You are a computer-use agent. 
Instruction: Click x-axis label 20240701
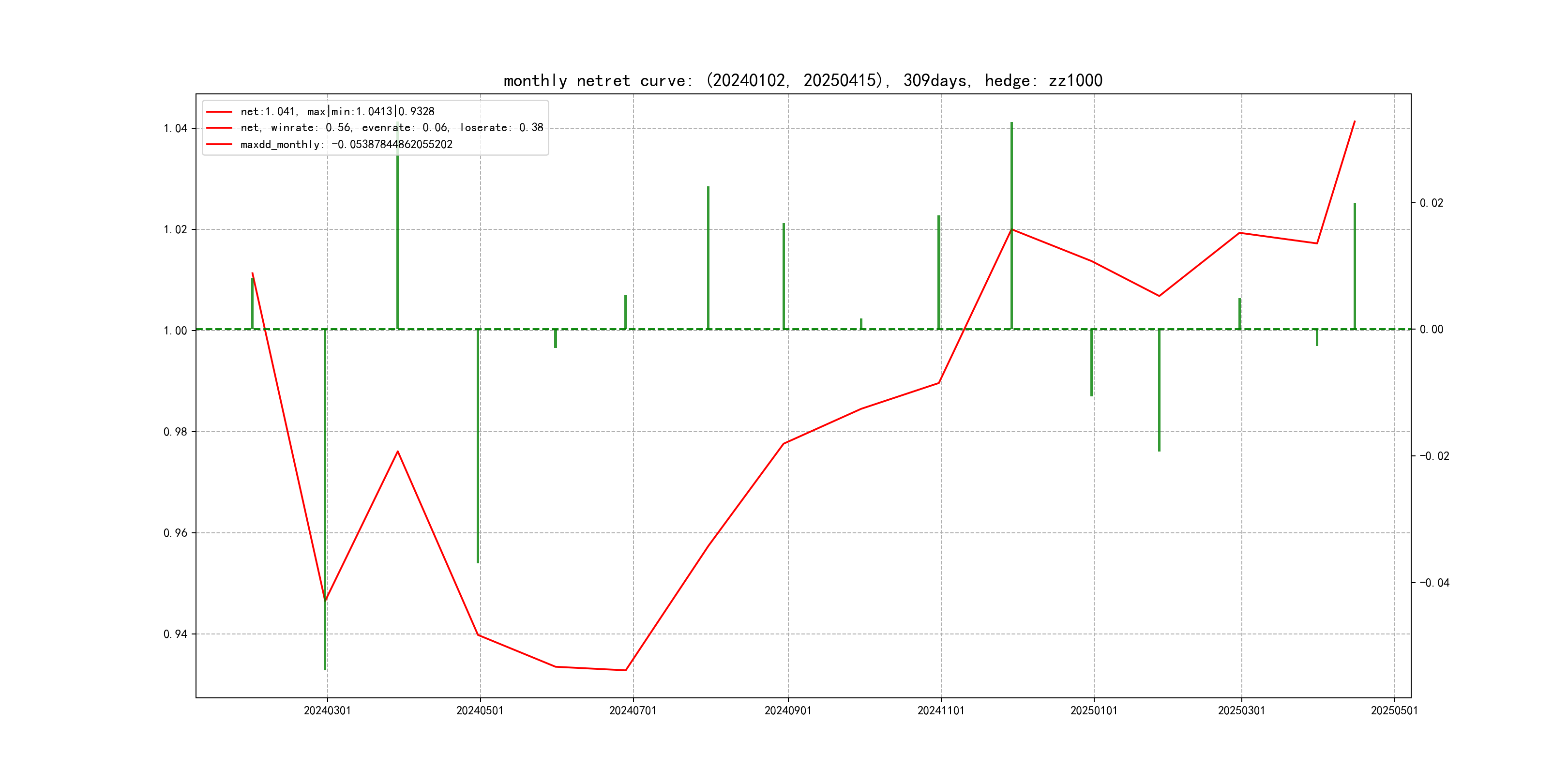click(x=633, y=711)
